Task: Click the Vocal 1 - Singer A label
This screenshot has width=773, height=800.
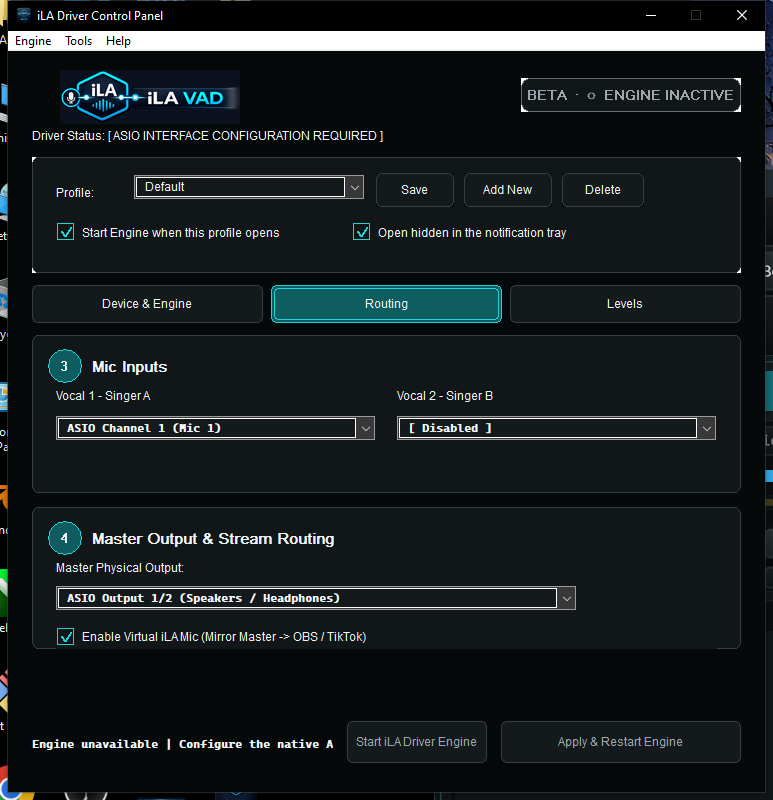Action: coord(103,396)
